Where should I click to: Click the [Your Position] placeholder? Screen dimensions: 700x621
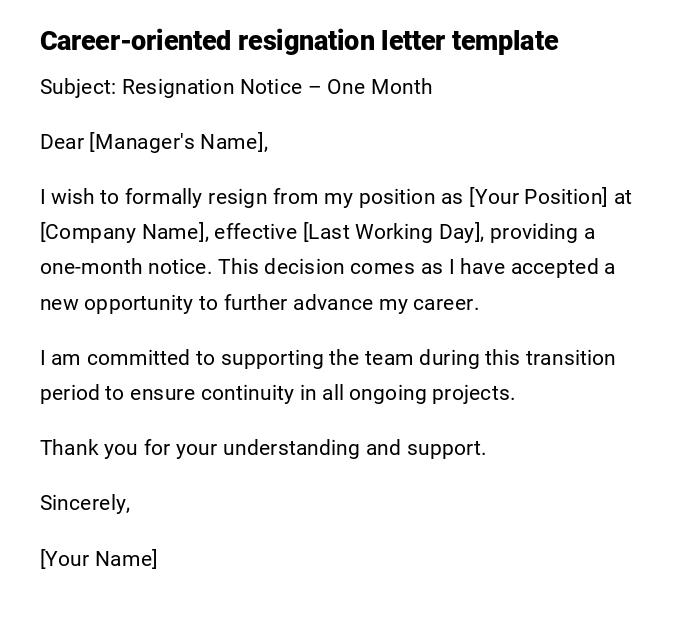538,197
